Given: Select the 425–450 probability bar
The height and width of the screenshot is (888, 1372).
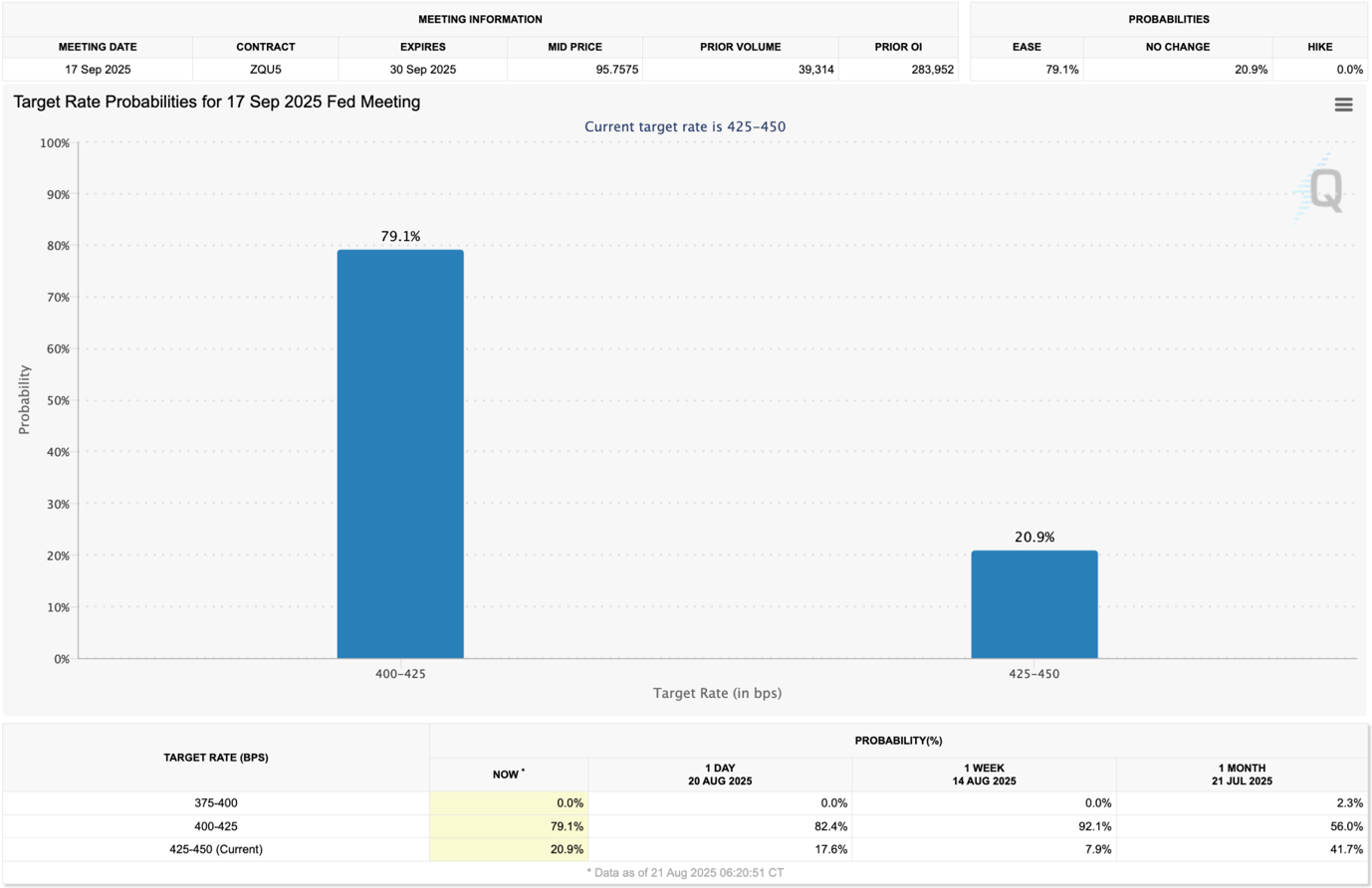Looking at the screenshot, I should pos(1034,602).
